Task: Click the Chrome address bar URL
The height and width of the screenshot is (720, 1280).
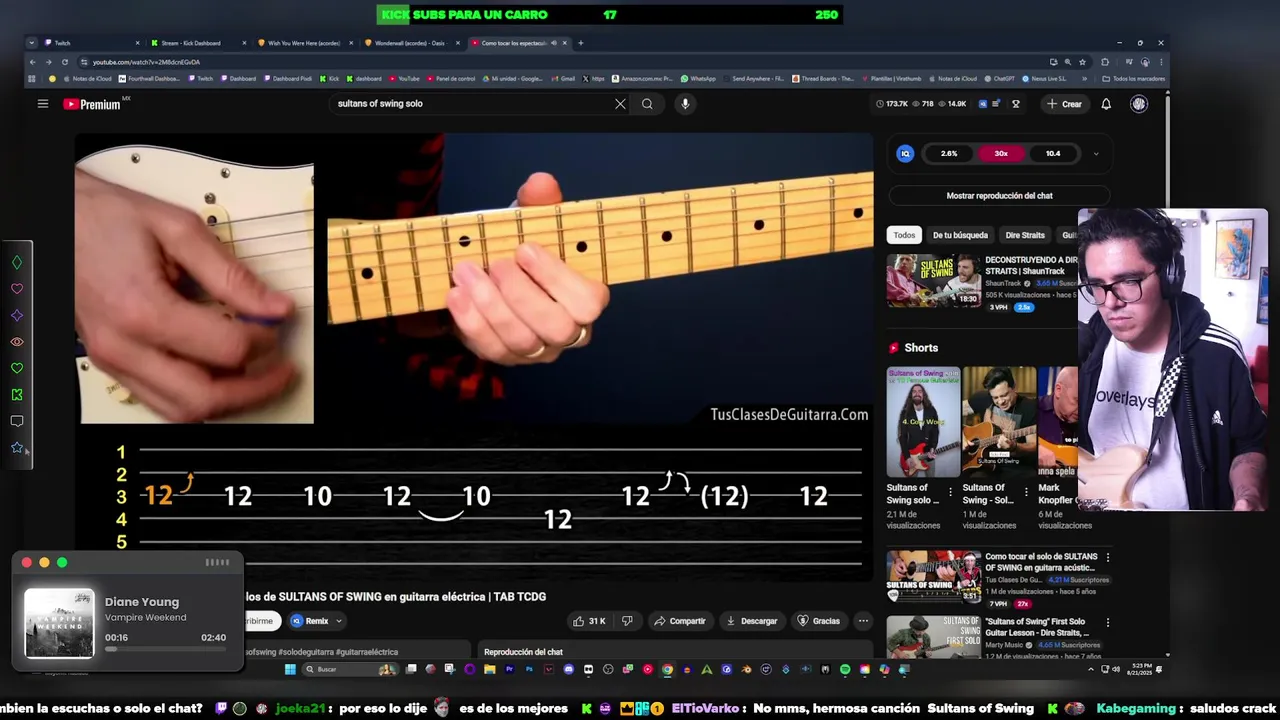Action: [x=146, y=62]
